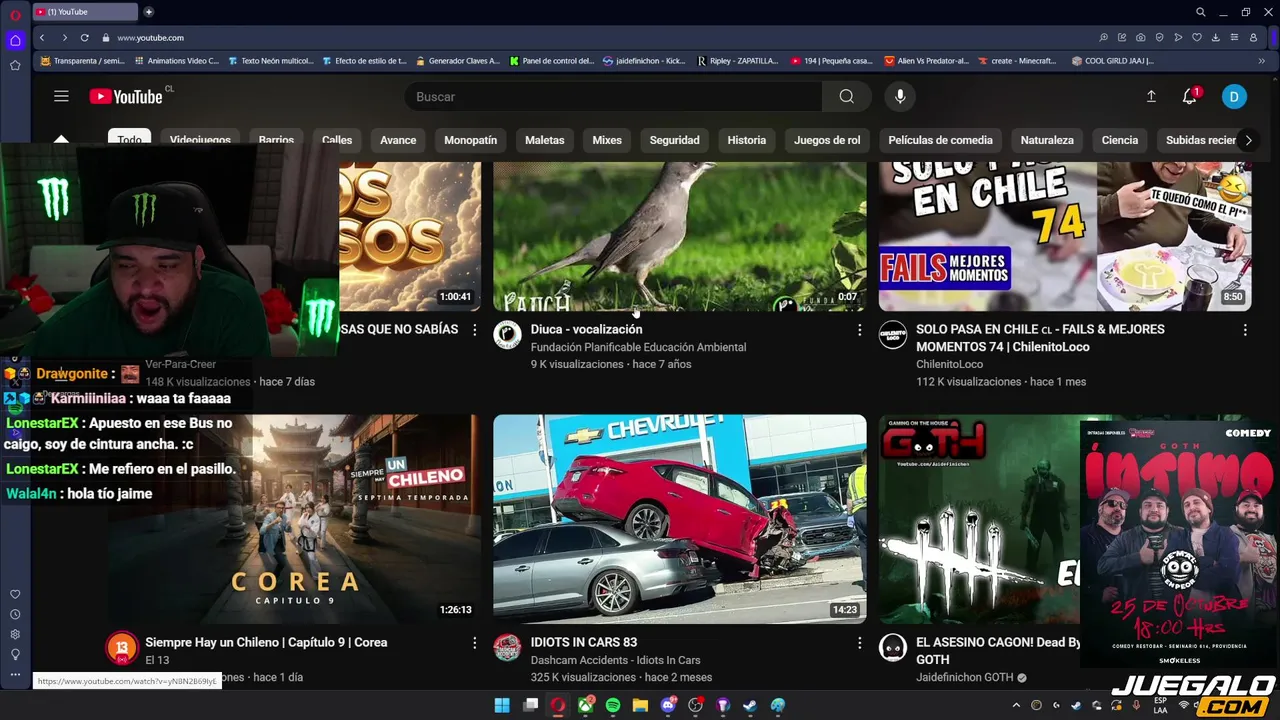Click the search magnifier button
Viewport: 1280px width, 720px height.
tap(847, 96)
